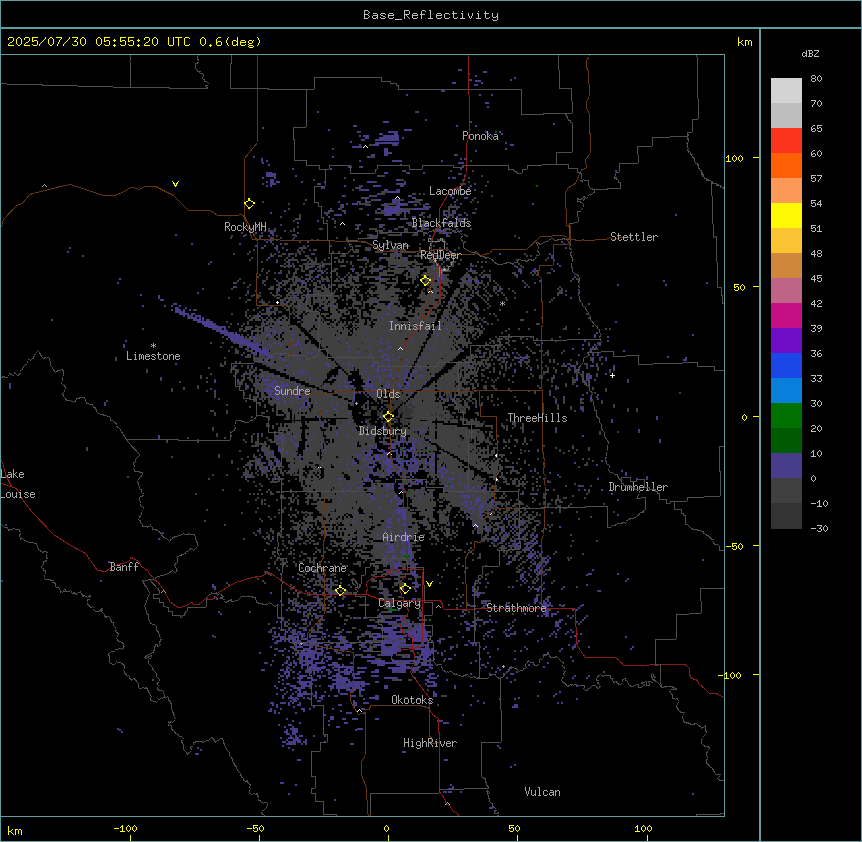Viewport: 862px width, 842px height.
Task: Select the yellow diamond marker below Cochrane
Action: [340, 591]
